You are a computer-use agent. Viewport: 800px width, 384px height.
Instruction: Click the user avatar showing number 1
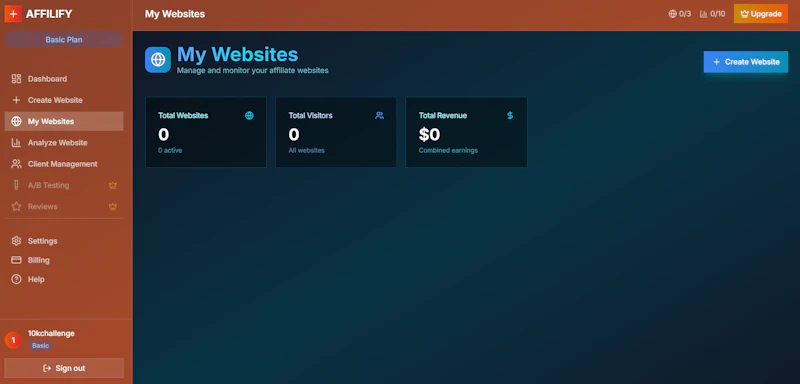[13, 340]
